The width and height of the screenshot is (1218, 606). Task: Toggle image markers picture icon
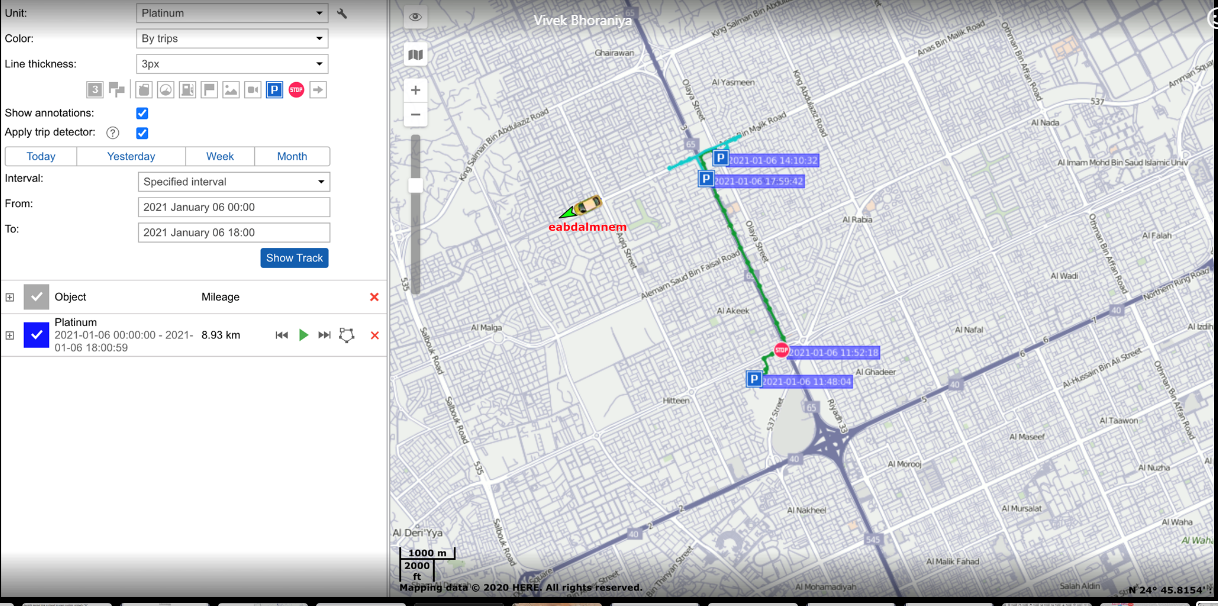point(231,90)
